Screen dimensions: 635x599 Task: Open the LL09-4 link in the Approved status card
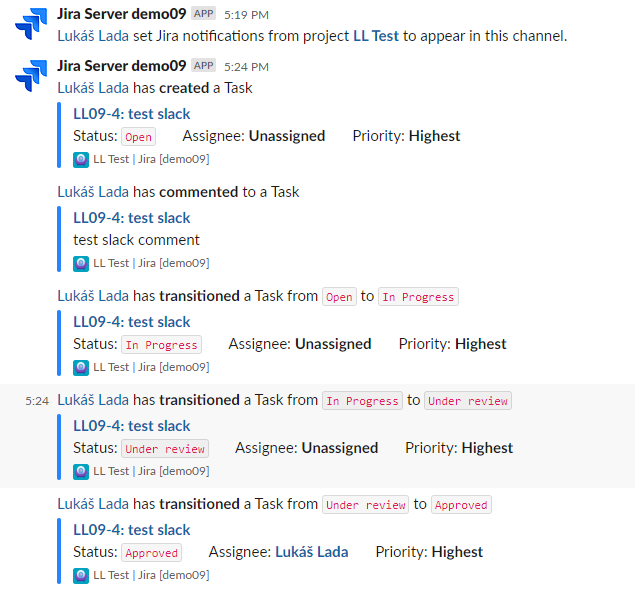coord(132,530)
